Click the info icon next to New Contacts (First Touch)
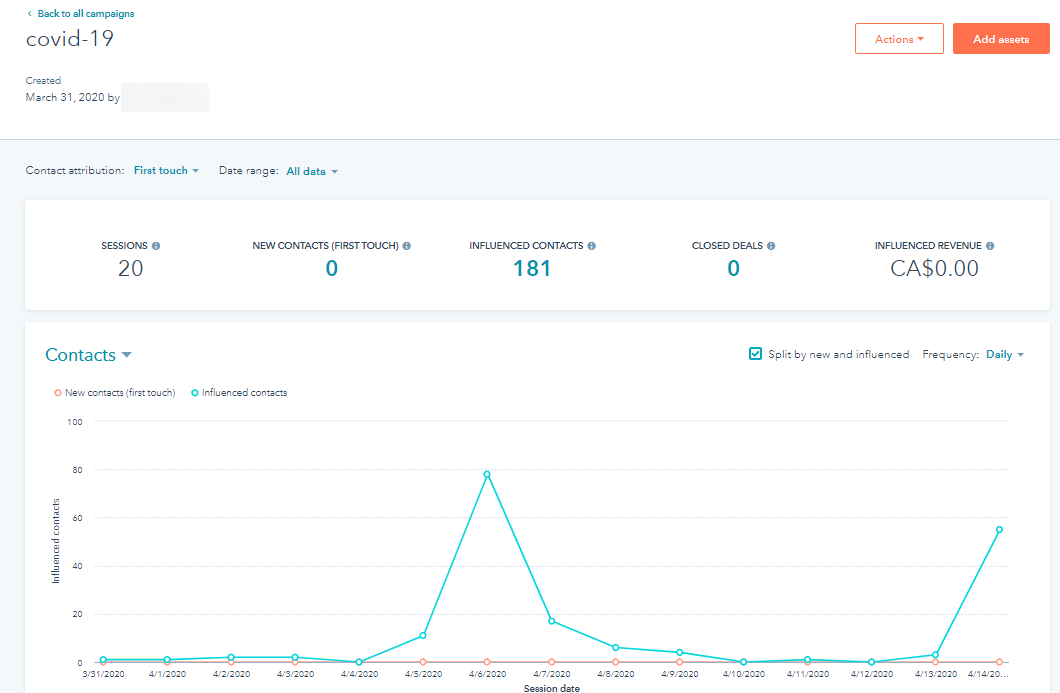Viewport: 1060px width, 693px height. (407, 246)
